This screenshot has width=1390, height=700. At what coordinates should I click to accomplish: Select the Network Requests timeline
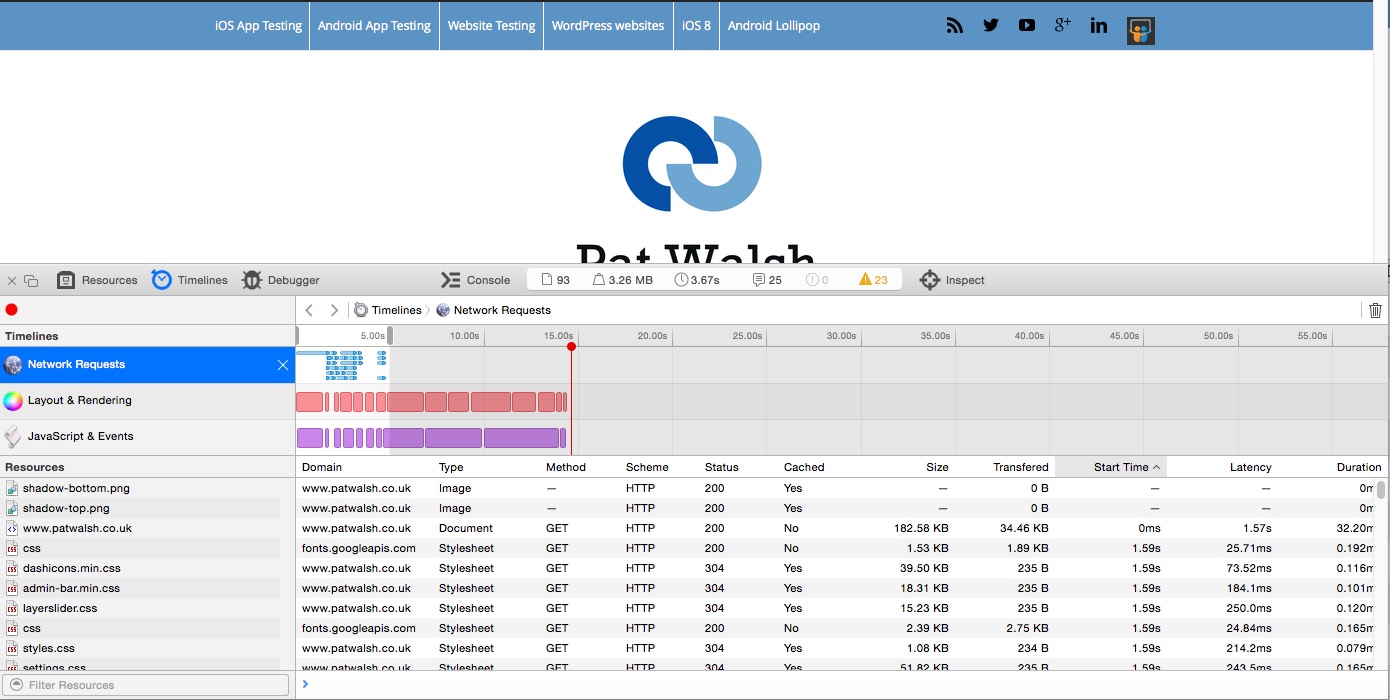tap(148, 365)
